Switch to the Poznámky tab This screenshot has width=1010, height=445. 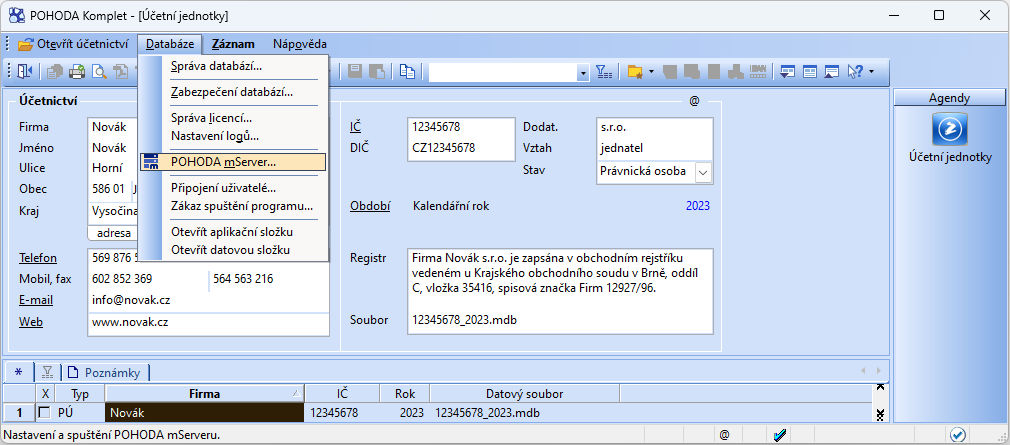coord(110,372)
